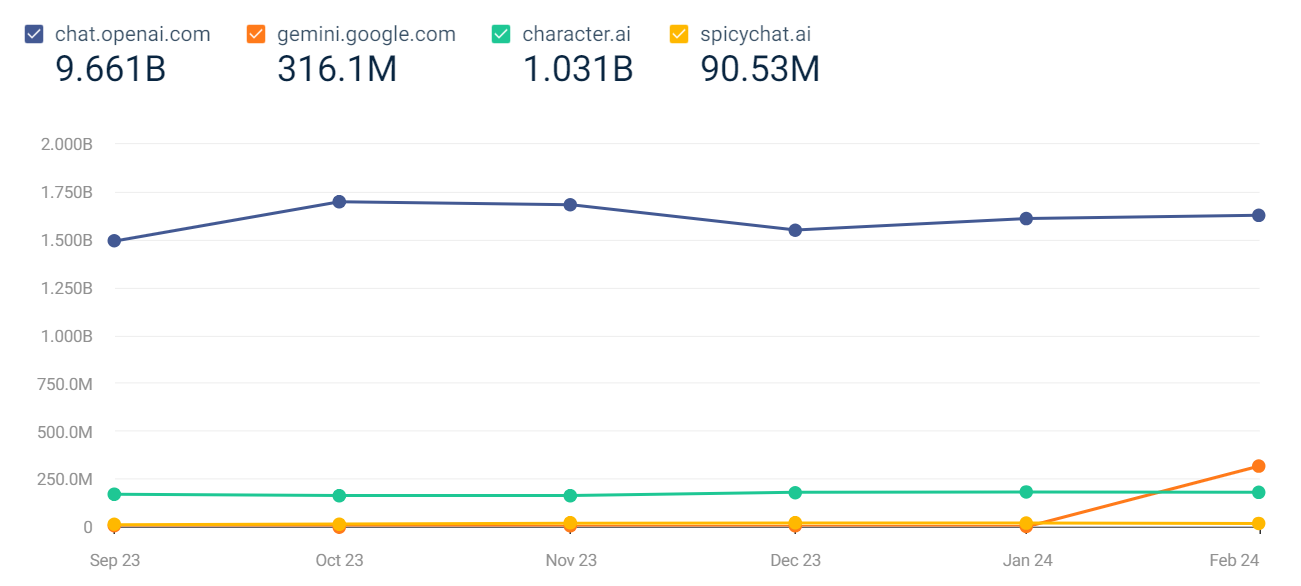Image resolution: width=1301 pixels, height=586 pixels.
Task: Toggle the character.ai legend checkbox
Action: click(x=502, y=34)
